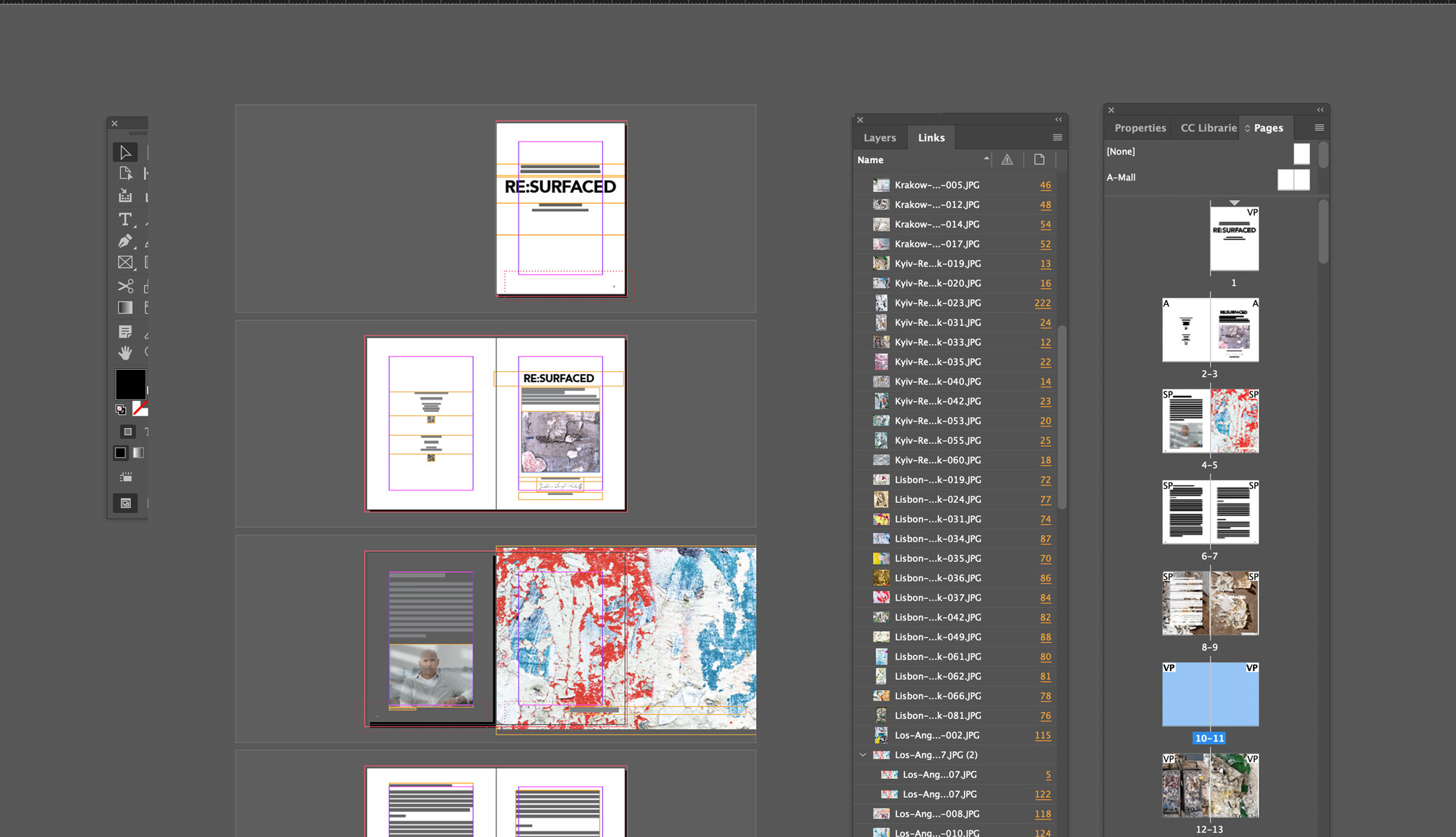1456x837 pixels.
Task: Collapse the Links panel with double chevrons
Action: point(1059,119)
